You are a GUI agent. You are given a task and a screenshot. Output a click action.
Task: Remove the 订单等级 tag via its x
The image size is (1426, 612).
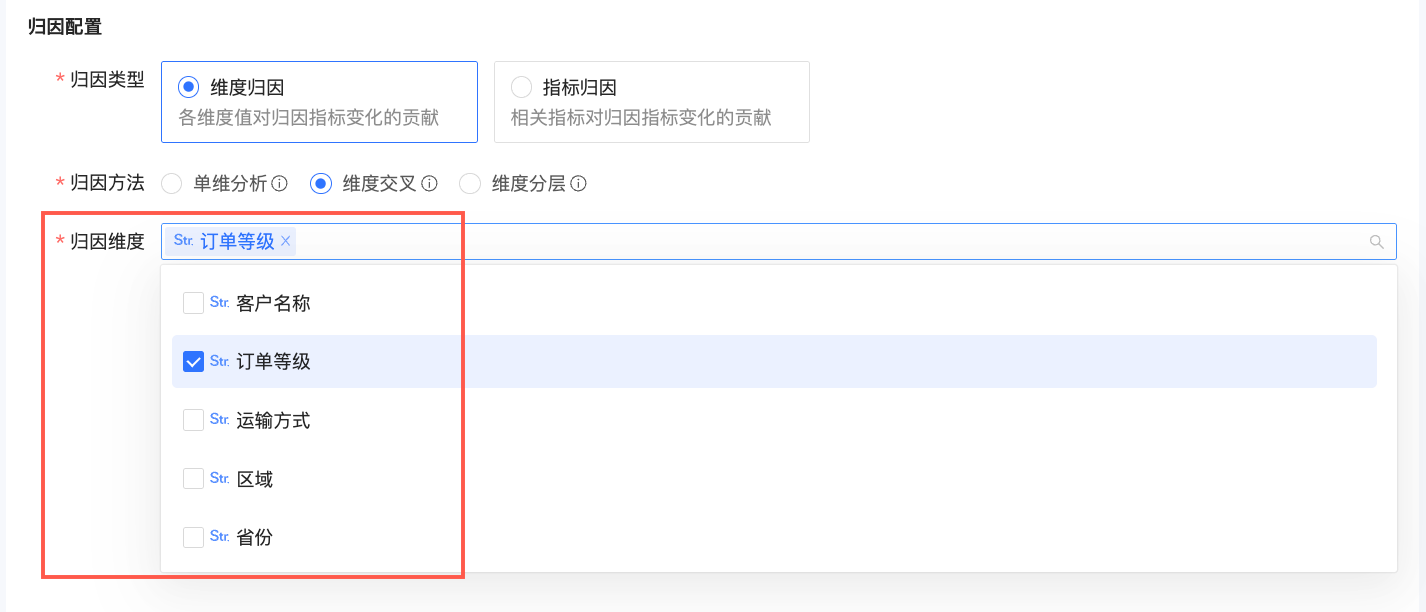(286, 241)
